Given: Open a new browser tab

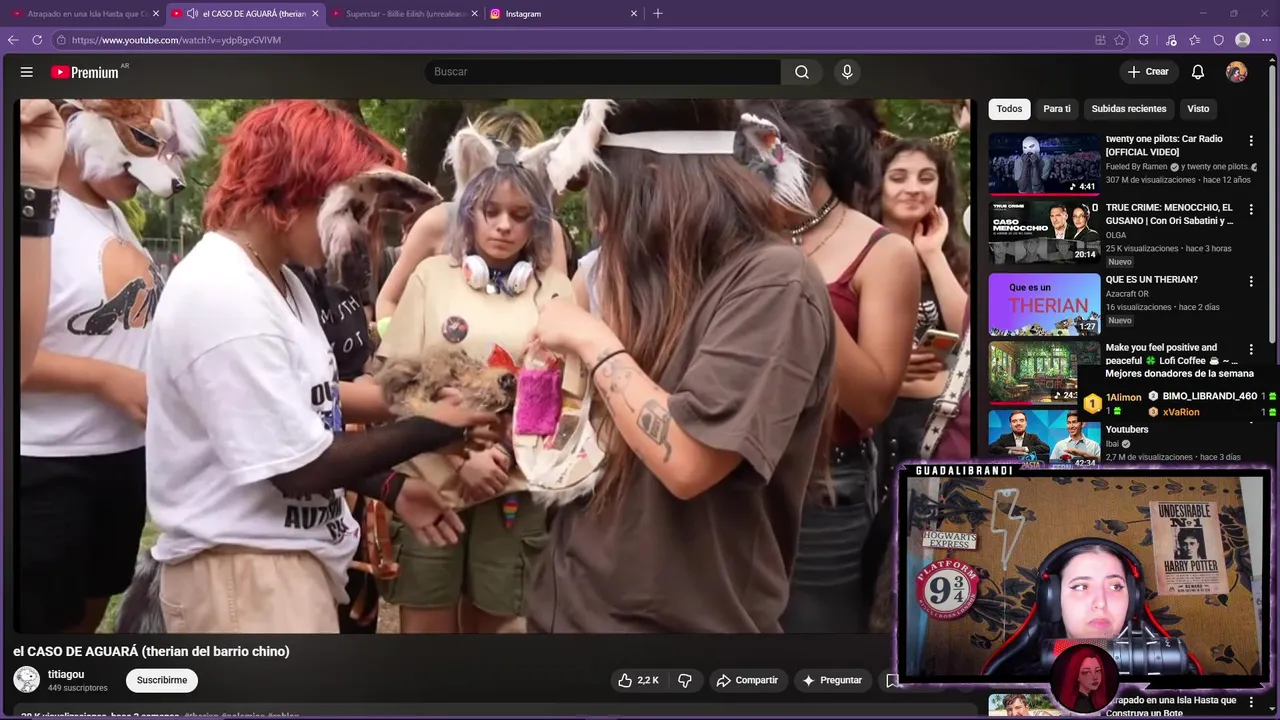Looking at the screenshot, I should point(657,14).
